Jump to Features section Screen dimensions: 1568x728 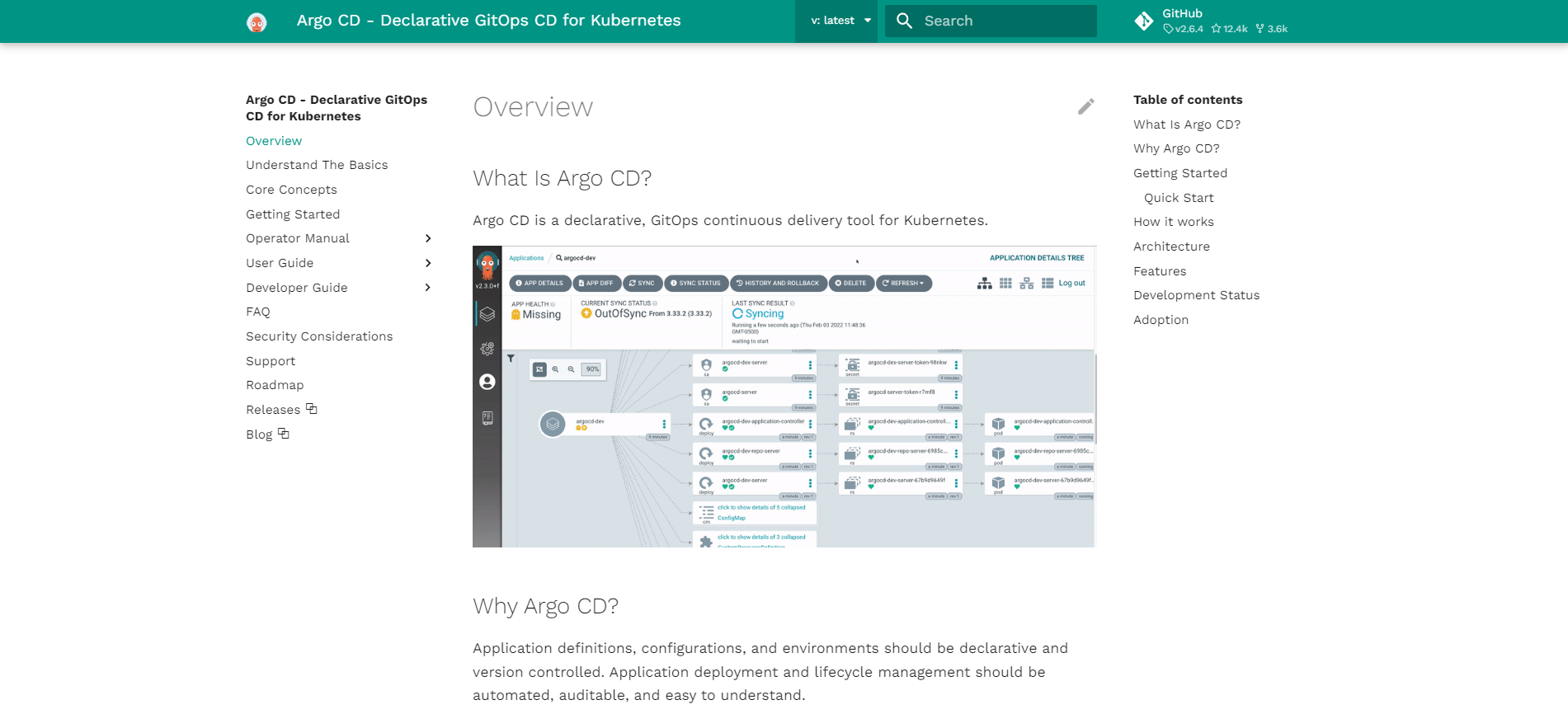click(1160, 271)
